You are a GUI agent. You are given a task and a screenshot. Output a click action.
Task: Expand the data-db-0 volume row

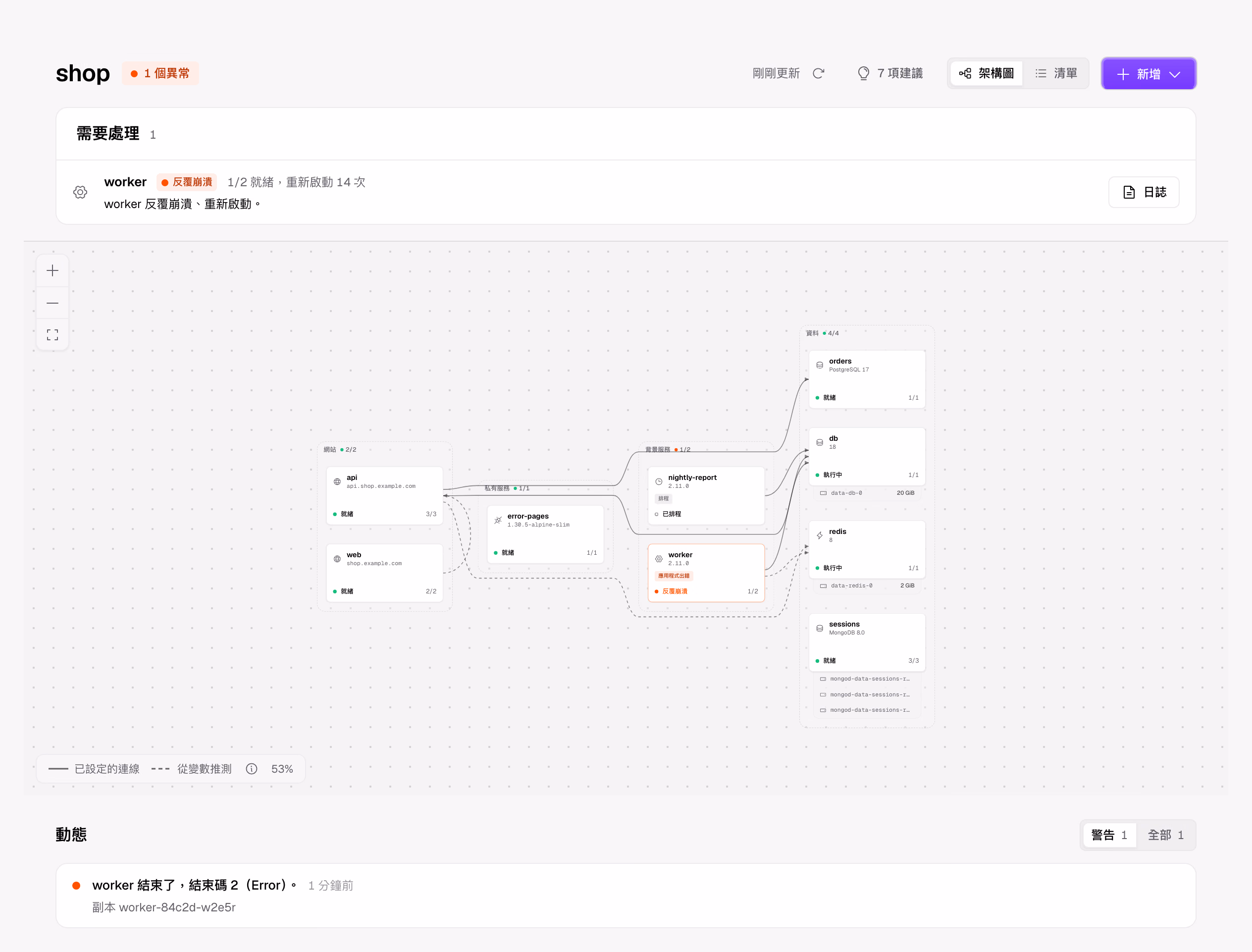click(867, 493)
